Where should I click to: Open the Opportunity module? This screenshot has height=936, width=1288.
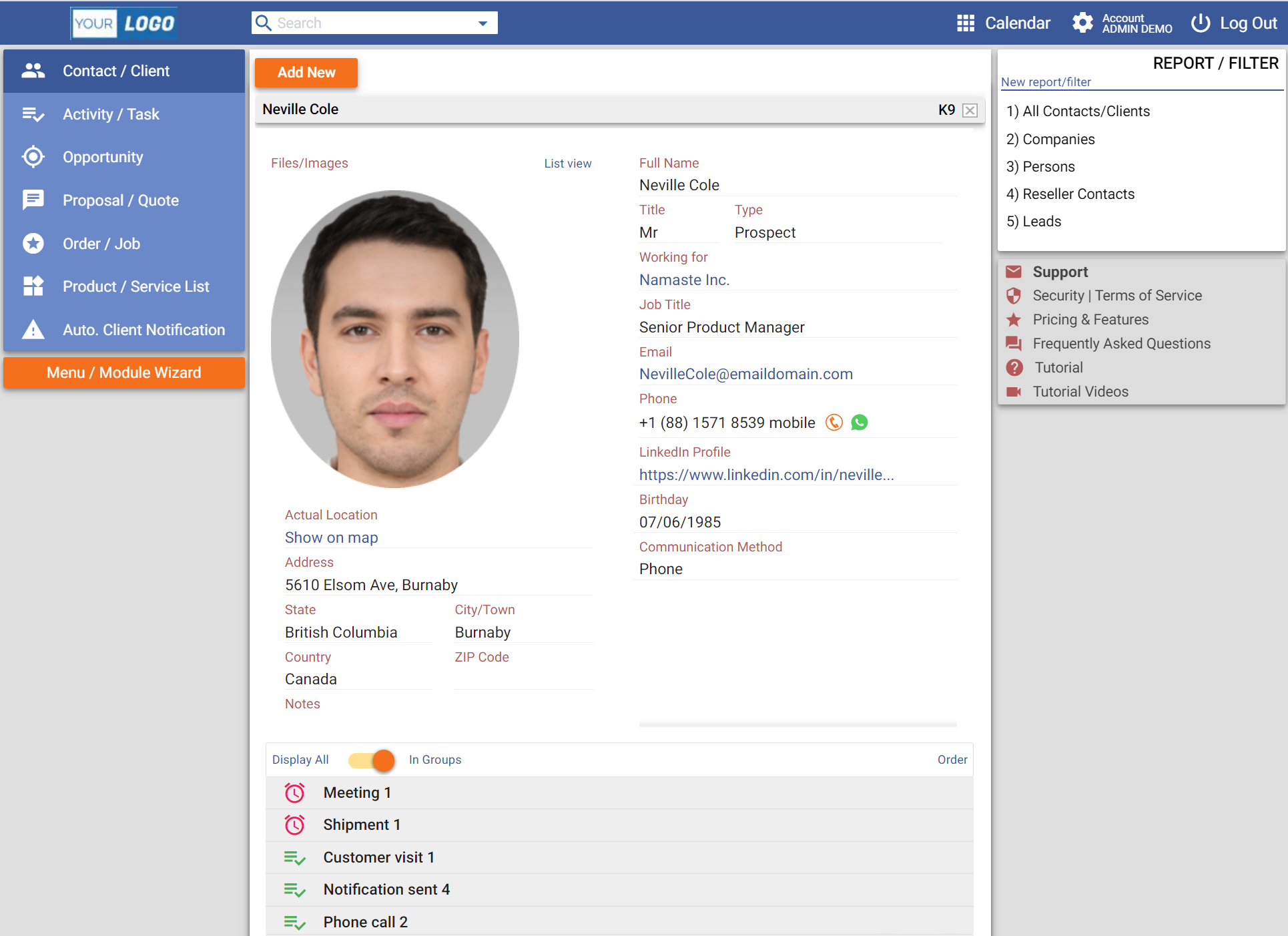click(x=33, y=157)
